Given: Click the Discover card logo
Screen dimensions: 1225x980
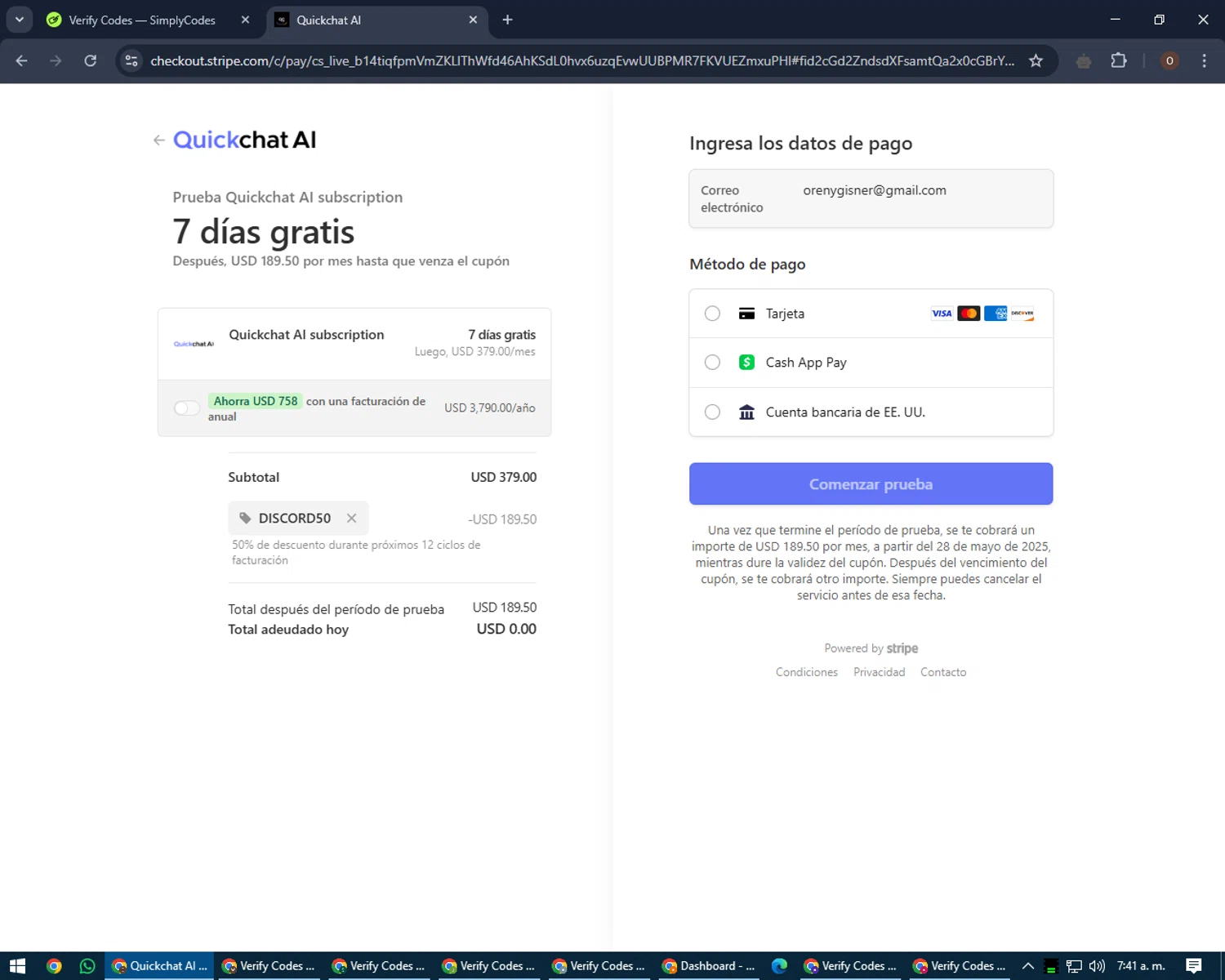Looking at the screenshot, I should click(1022, 314).
